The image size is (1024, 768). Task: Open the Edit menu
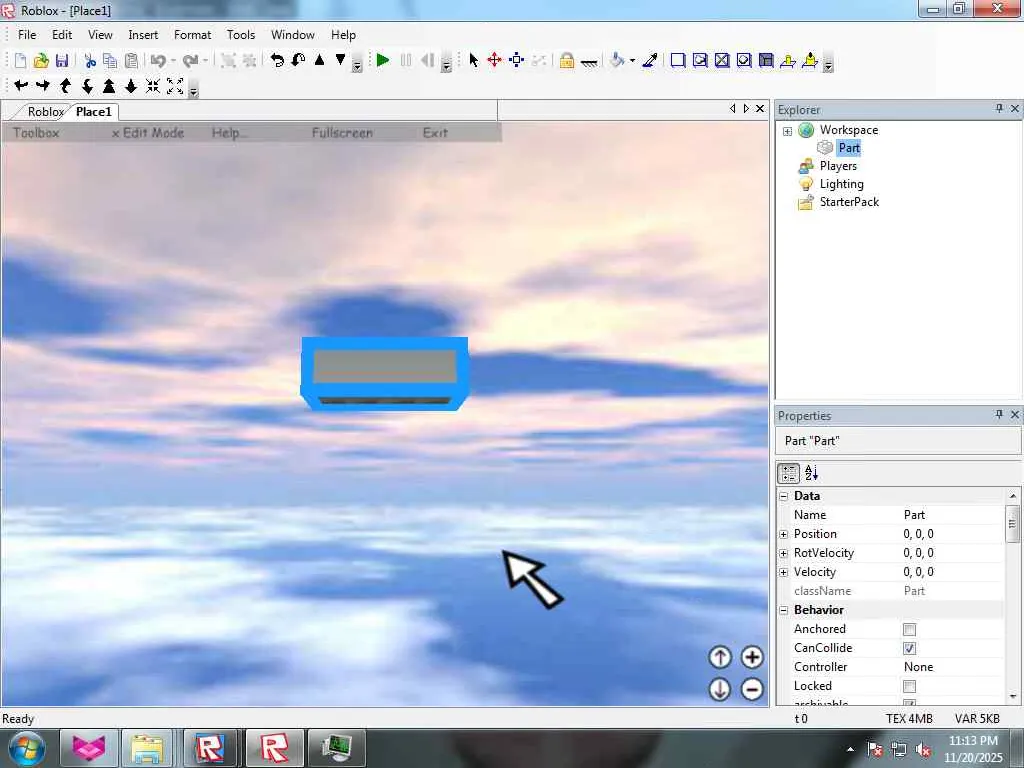(62, 35)
